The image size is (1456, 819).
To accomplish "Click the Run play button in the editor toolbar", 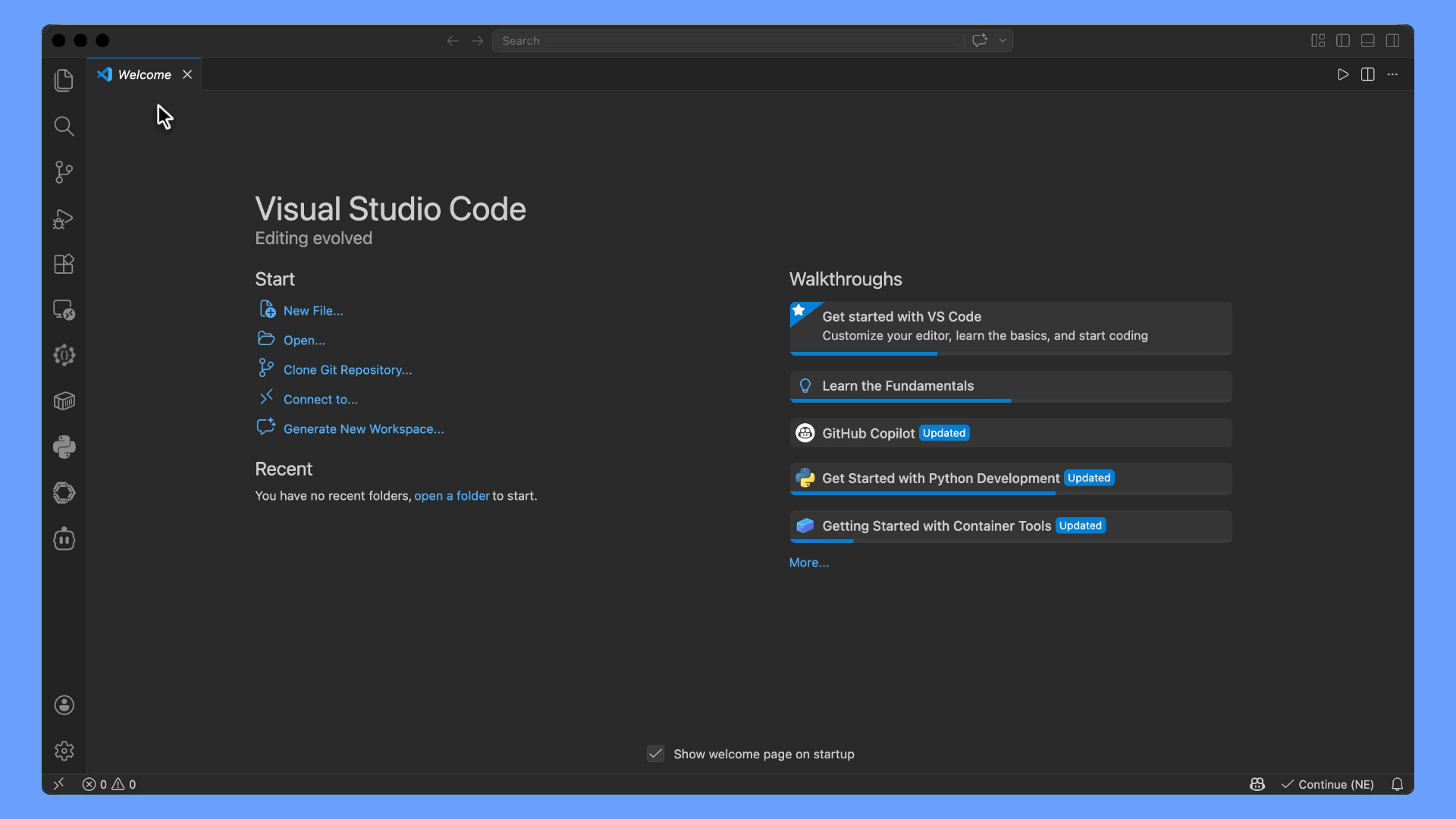I will [1343, 74].
